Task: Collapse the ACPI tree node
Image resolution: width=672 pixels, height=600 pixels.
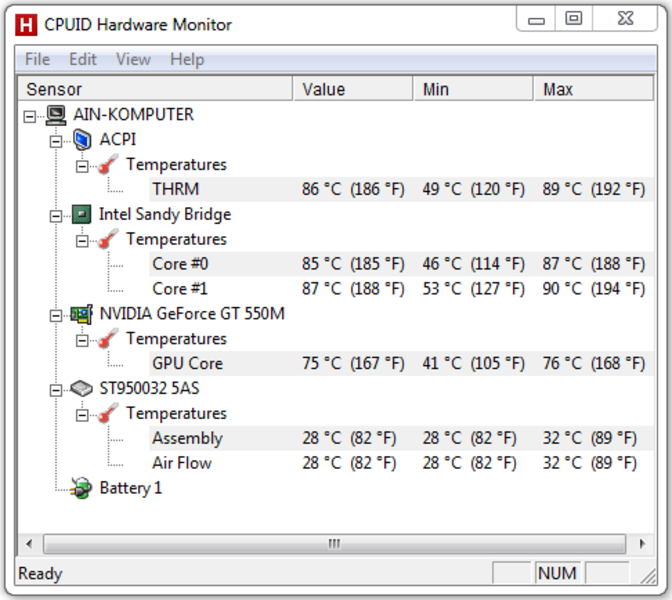Action: tap(56, 141)
